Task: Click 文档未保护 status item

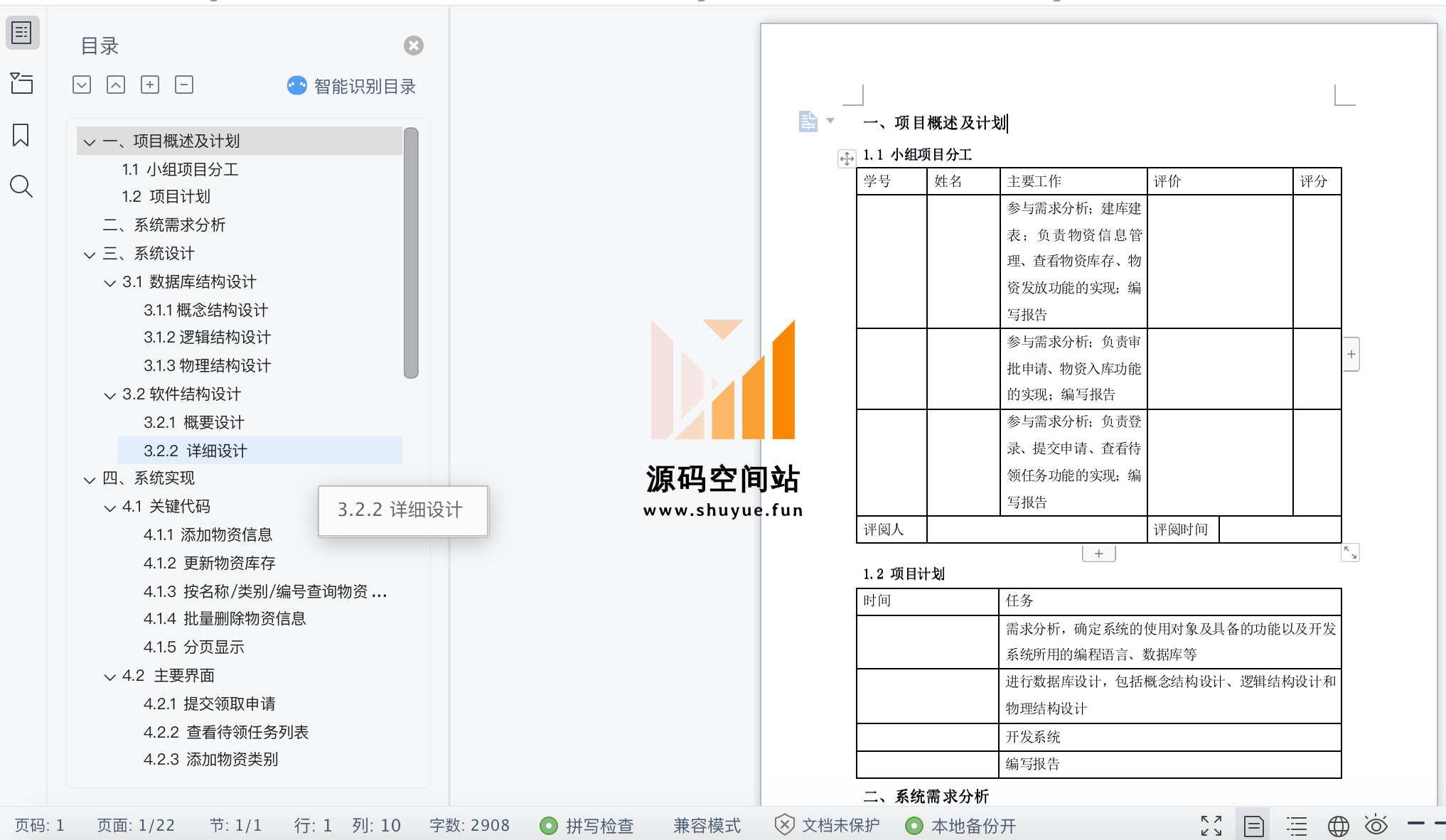Action: tap(828, 826)
